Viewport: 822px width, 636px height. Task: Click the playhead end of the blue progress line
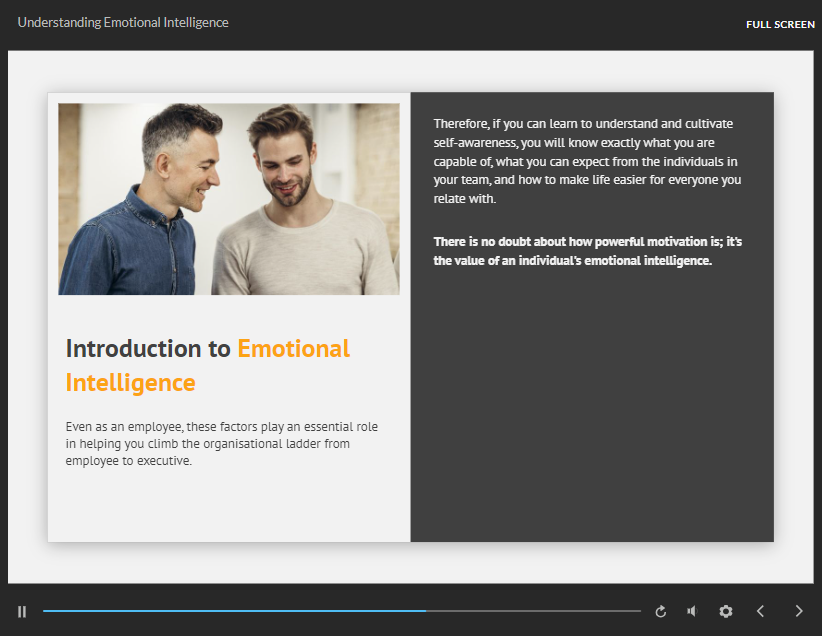425,611
